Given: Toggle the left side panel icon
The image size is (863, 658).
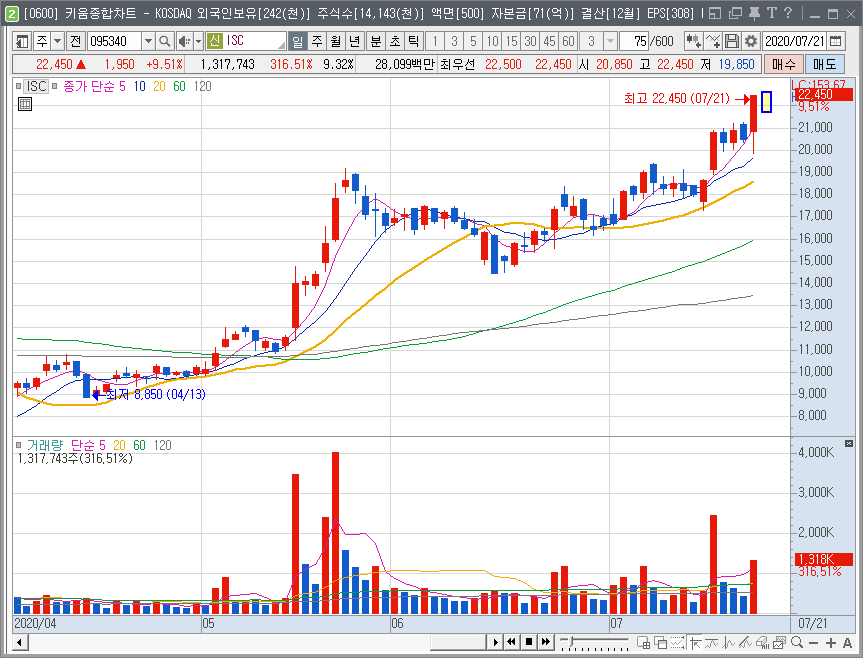Looking at the screenshot, I should click(x=22, y=41).
